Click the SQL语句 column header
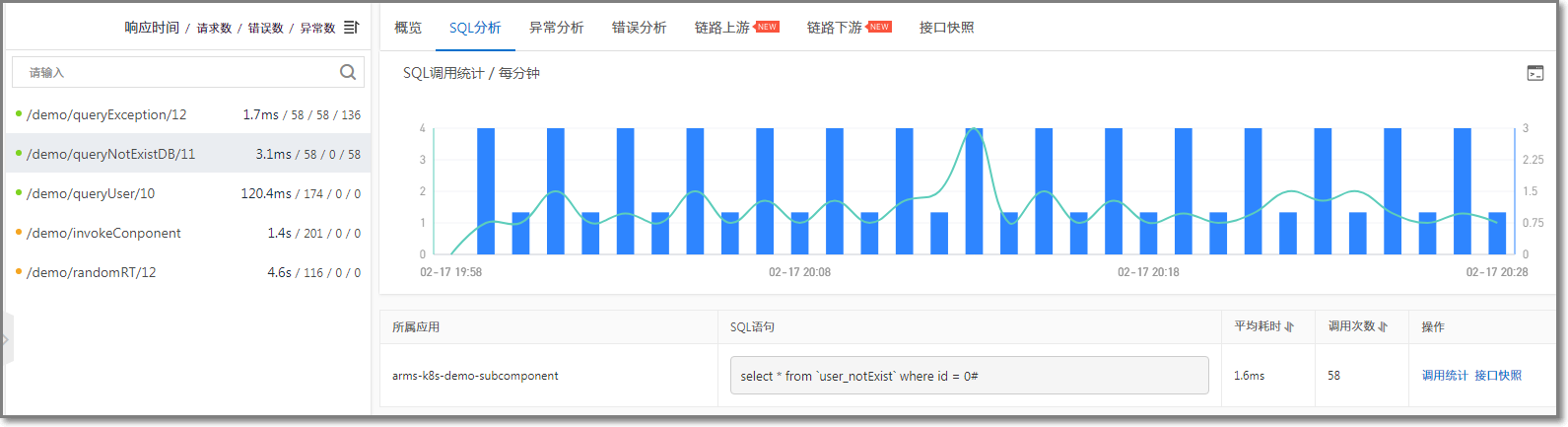The width and height of the screenshot is (1568, 427). [x=752, y=326]
